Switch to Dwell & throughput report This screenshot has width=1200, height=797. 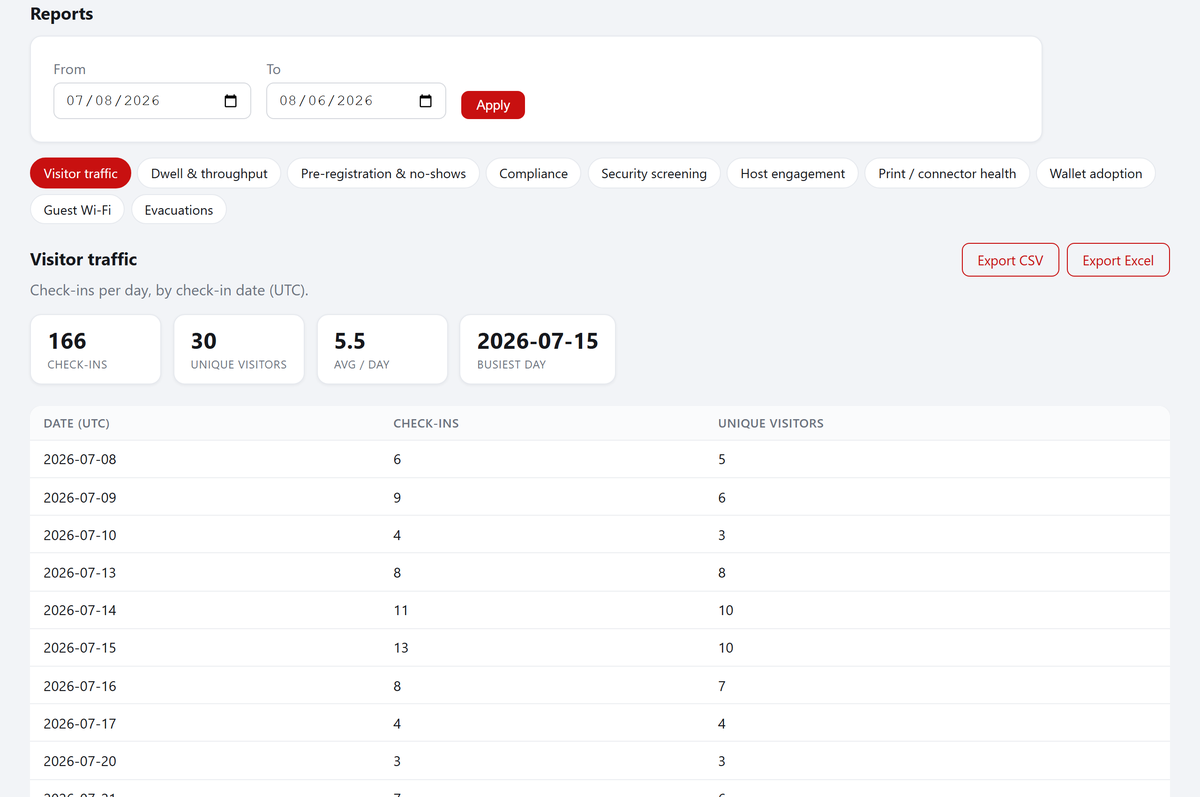(209, 173)
